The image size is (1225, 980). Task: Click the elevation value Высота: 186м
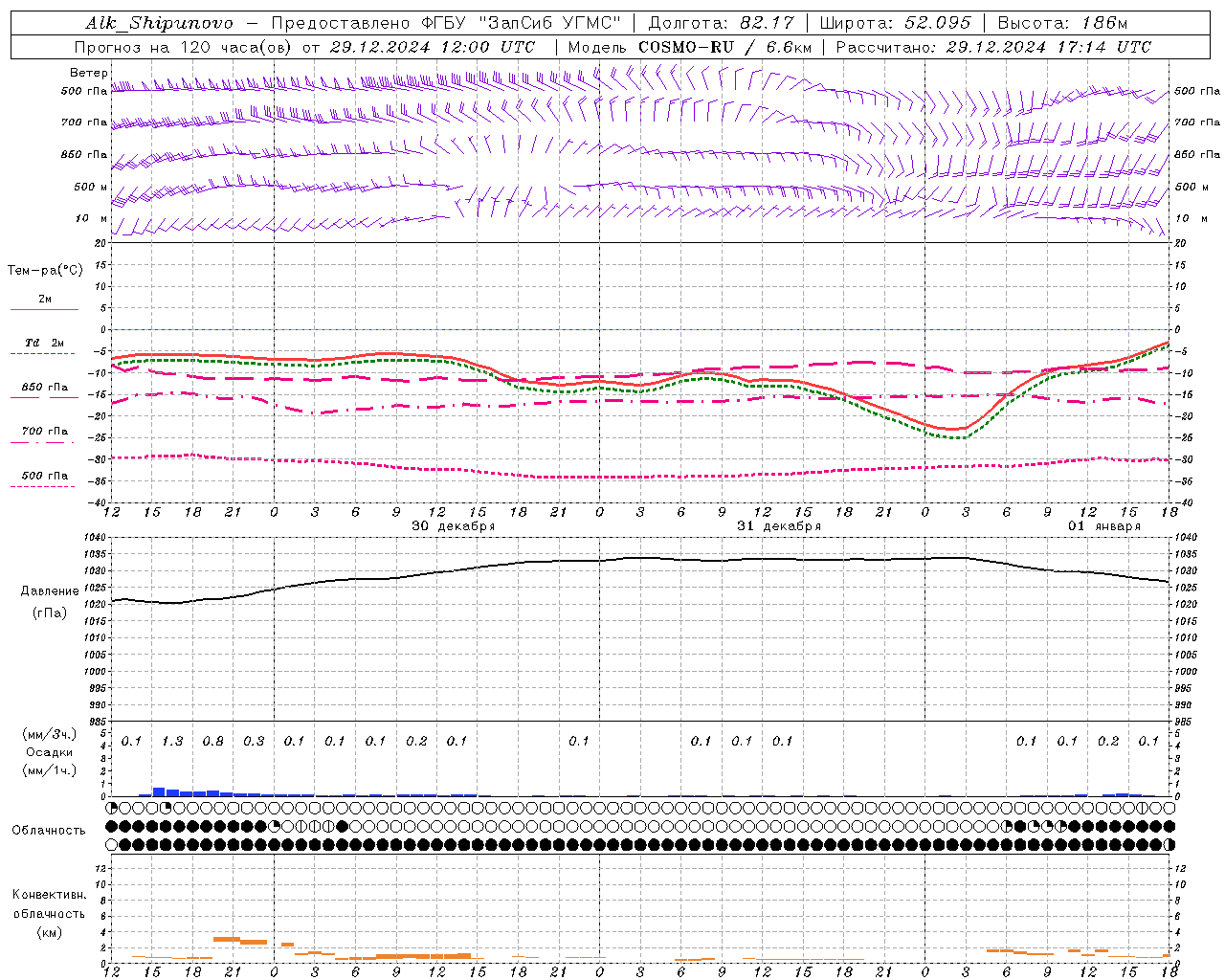tap(1062, 23)
